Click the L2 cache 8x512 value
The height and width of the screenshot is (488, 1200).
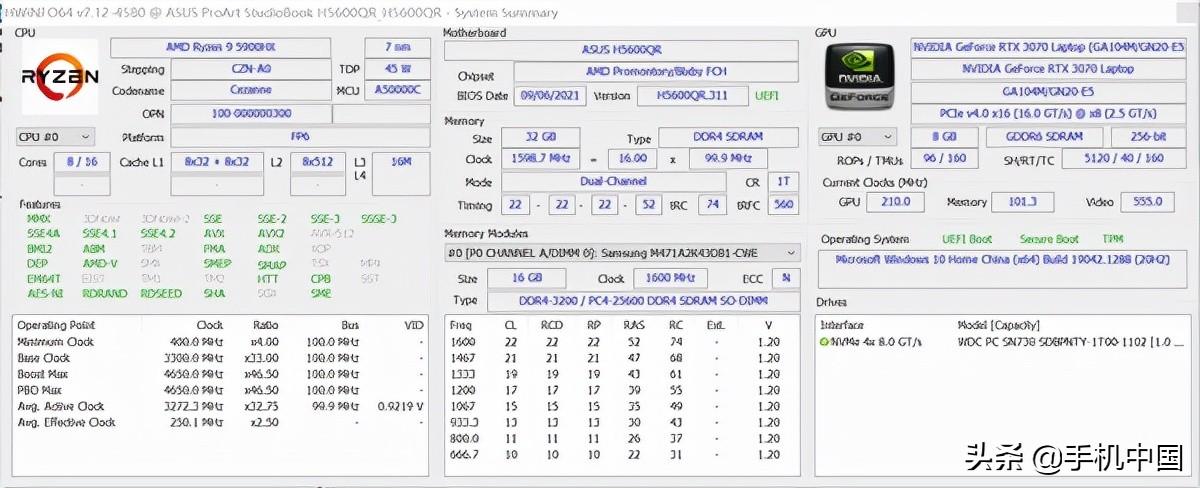[x=317, y=162]
